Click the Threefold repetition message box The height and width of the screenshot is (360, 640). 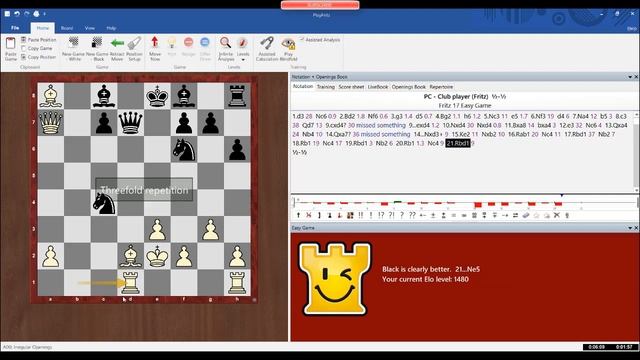point(144,190)
